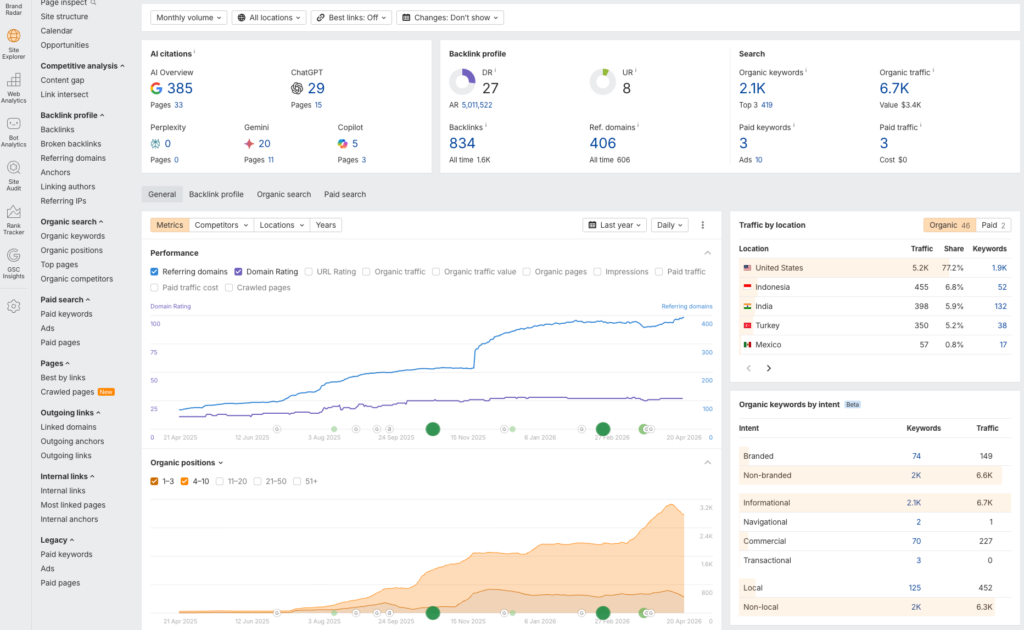Click the Perplexity logo icon
Image resolution: width=1024 pixels, height=630 pixels.
(155, 144)
